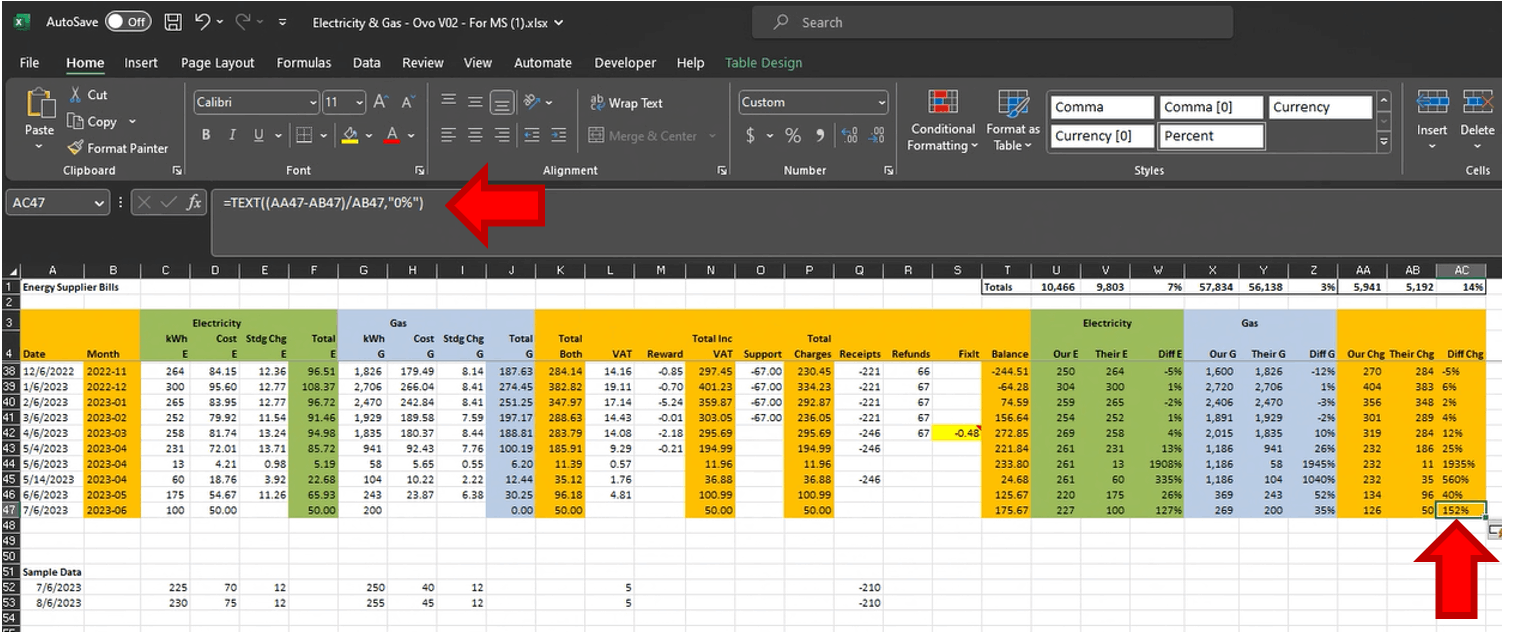Viewport: 1518px width, 632px height.
Task: Click Decrease Font Size icon
Action: [x=407, y=102]
